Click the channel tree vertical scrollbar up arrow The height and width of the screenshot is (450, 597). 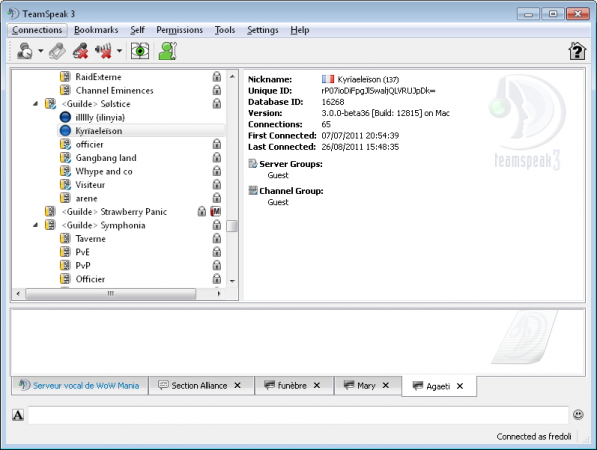pos(232,77)
